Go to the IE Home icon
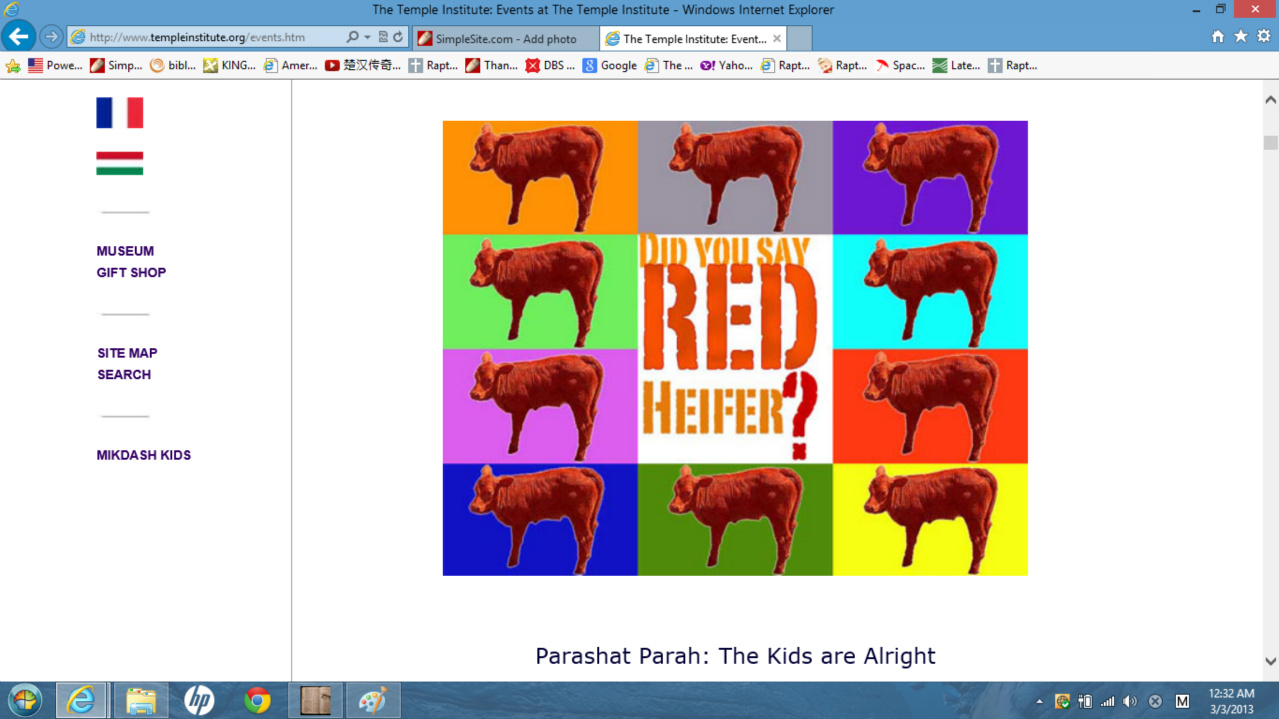The height and width of the screenshot is (719, 1279). pos(1218,36)
